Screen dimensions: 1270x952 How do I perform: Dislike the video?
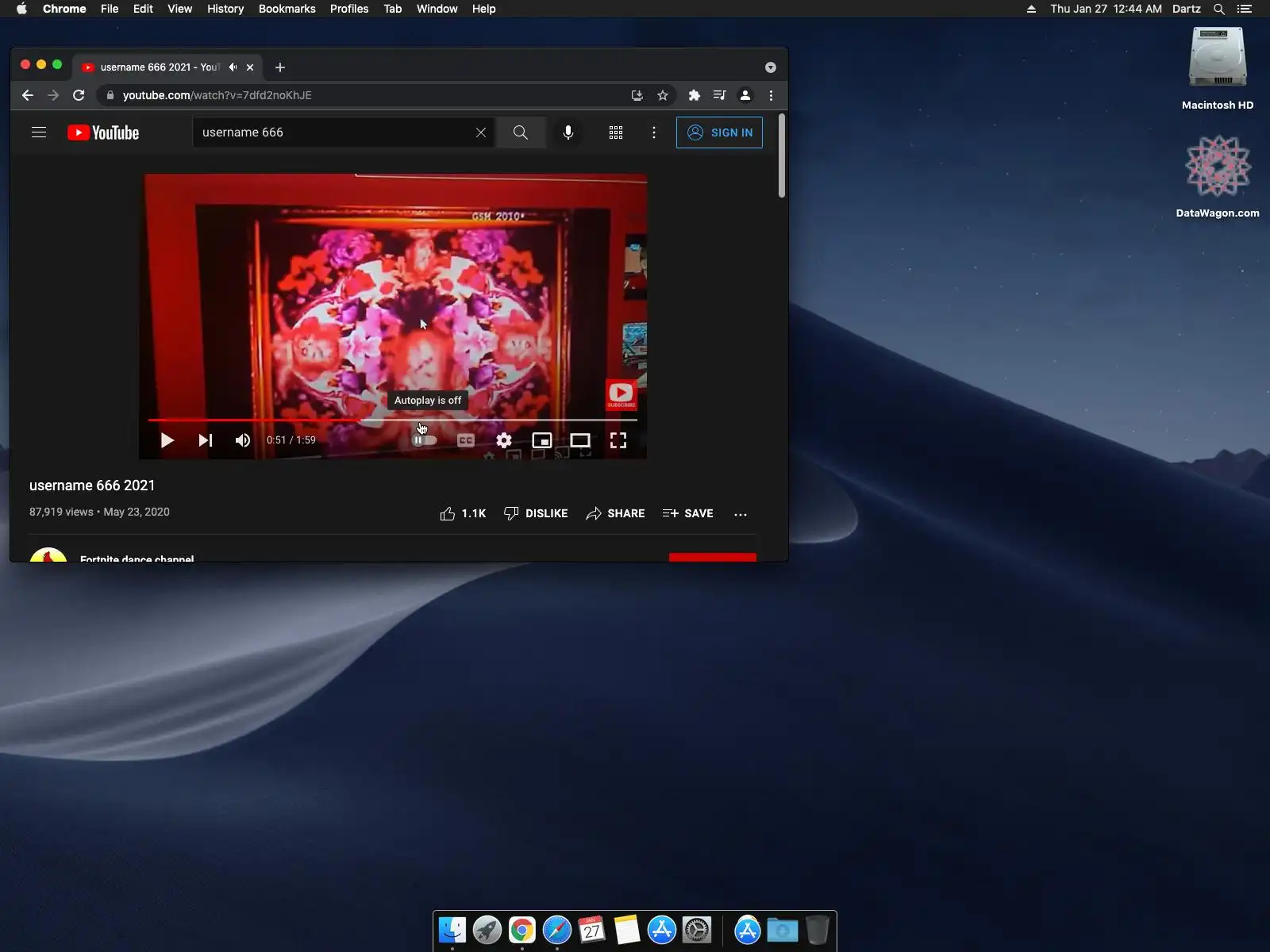coord(536,513)
